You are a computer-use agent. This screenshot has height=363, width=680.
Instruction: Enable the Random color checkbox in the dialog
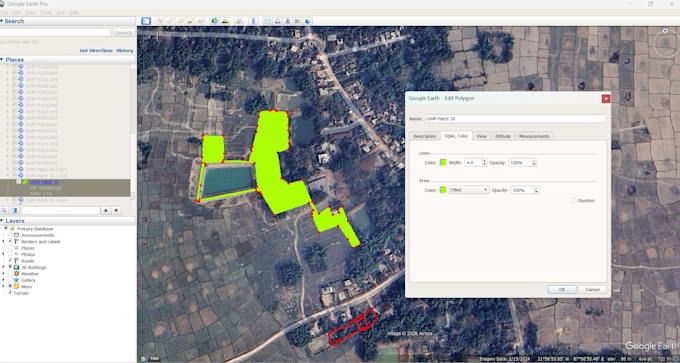click(574, 201)
